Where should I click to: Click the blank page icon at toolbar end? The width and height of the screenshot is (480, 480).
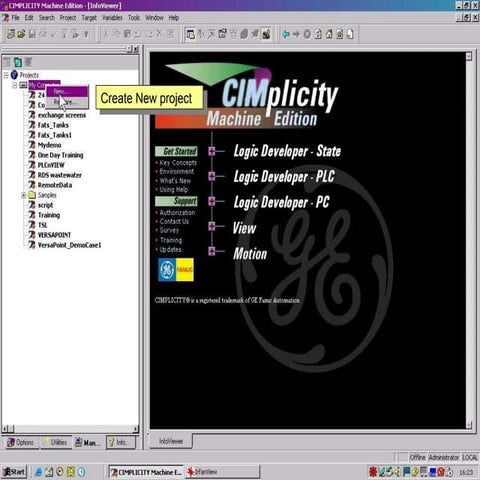click(350, 34)
